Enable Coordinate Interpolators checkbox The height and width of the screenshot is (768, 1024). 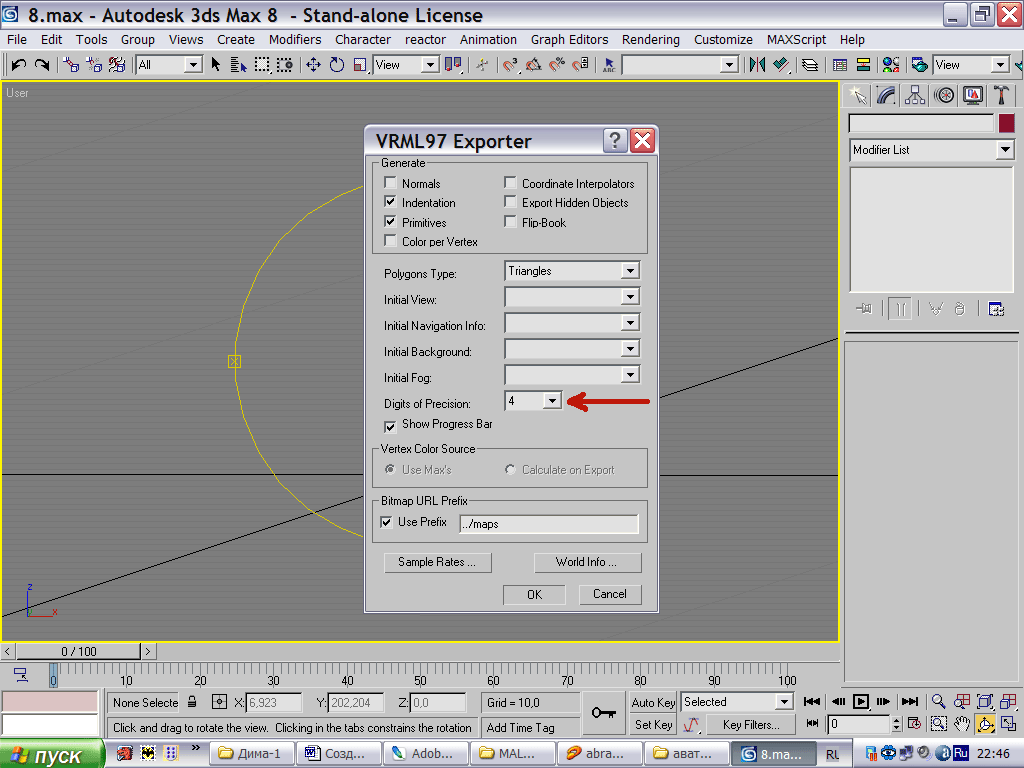coord(511,183)
